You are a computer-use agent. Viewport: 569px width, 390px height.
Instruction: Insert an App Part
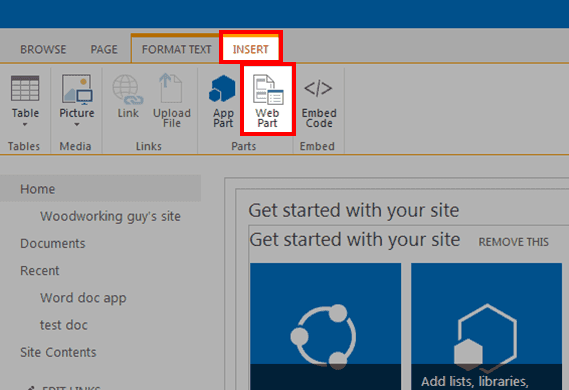click(223, 101)
